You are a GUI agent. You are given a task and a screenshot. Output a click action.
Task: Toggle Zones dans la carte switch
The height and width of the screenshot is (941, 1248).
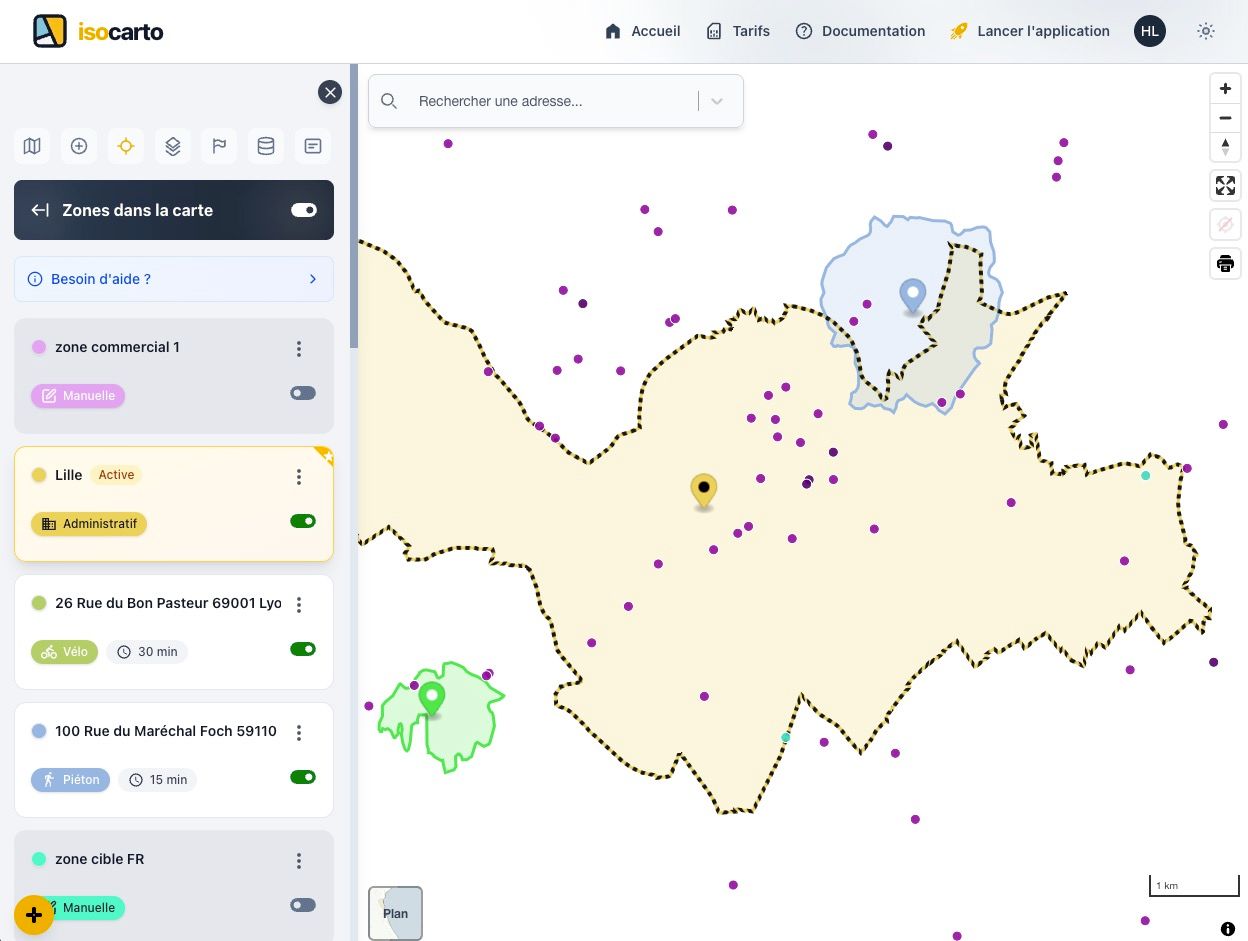click(x=304, y=210)
